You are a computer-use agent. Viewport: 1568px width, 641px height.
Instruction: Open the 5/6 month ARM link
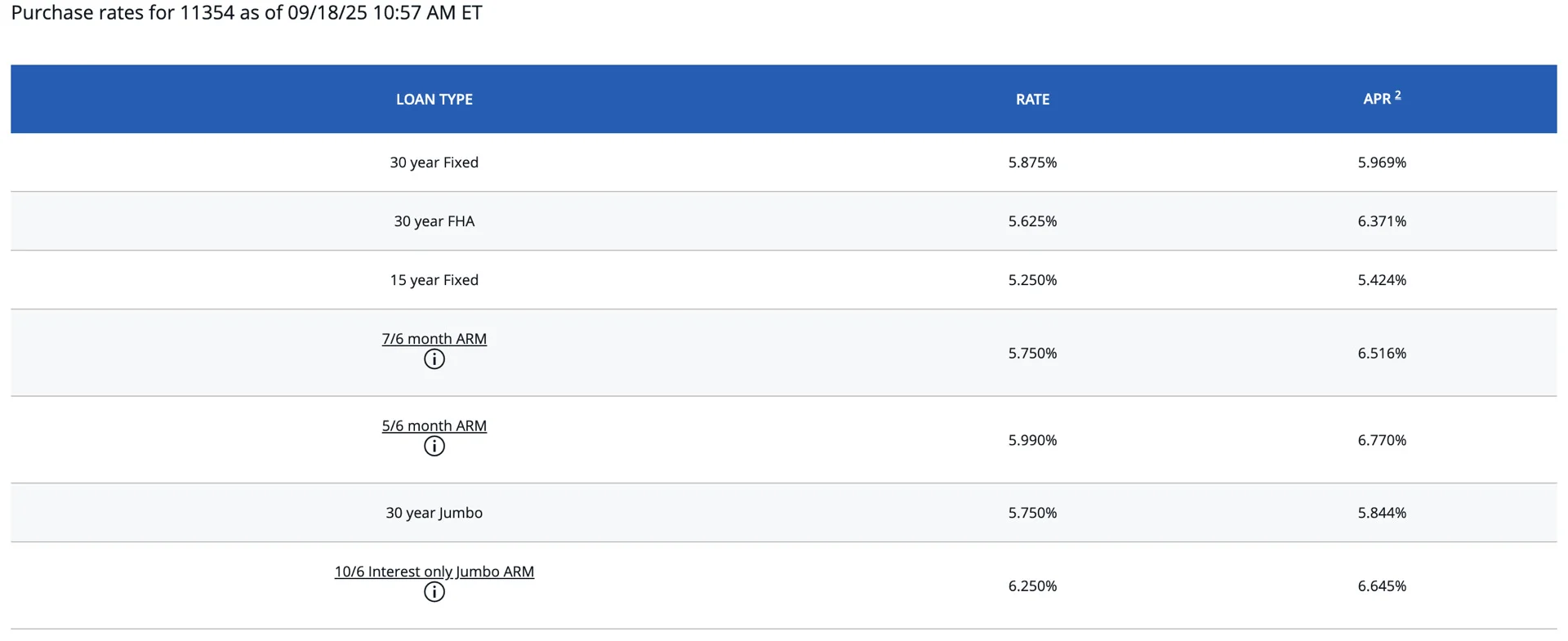tap(434, 425)
